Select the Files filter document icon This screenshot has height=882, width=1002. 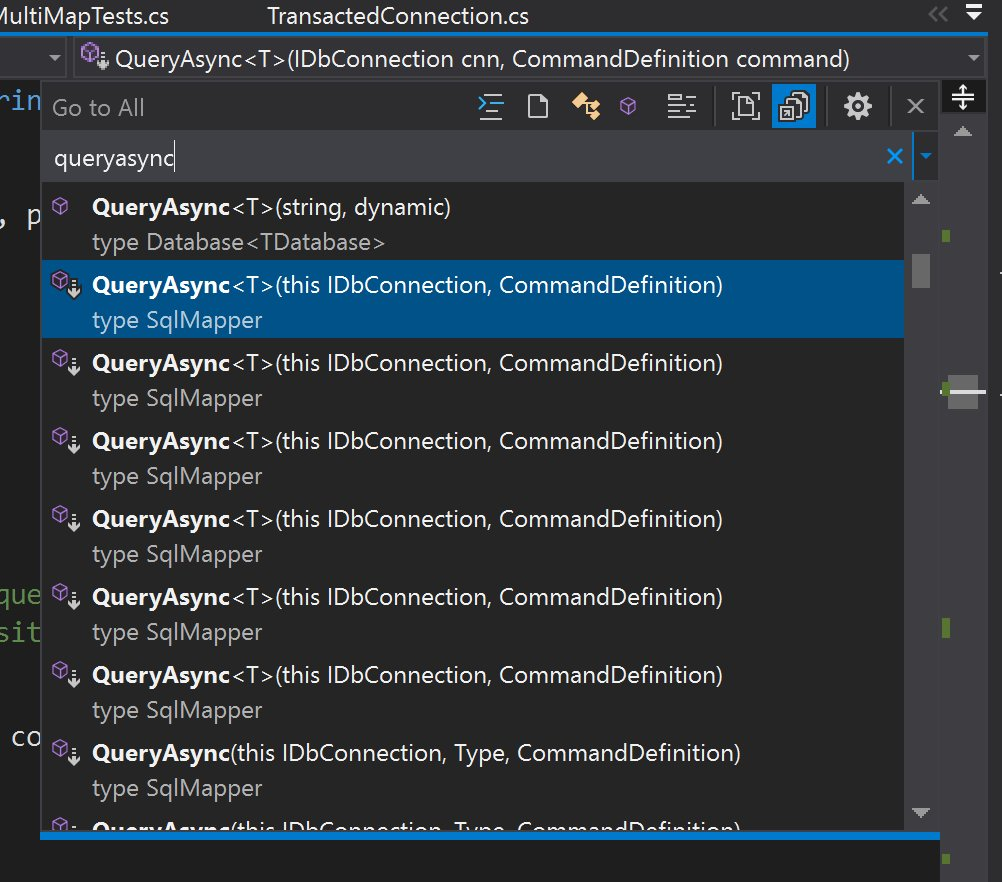pos(537,106)
